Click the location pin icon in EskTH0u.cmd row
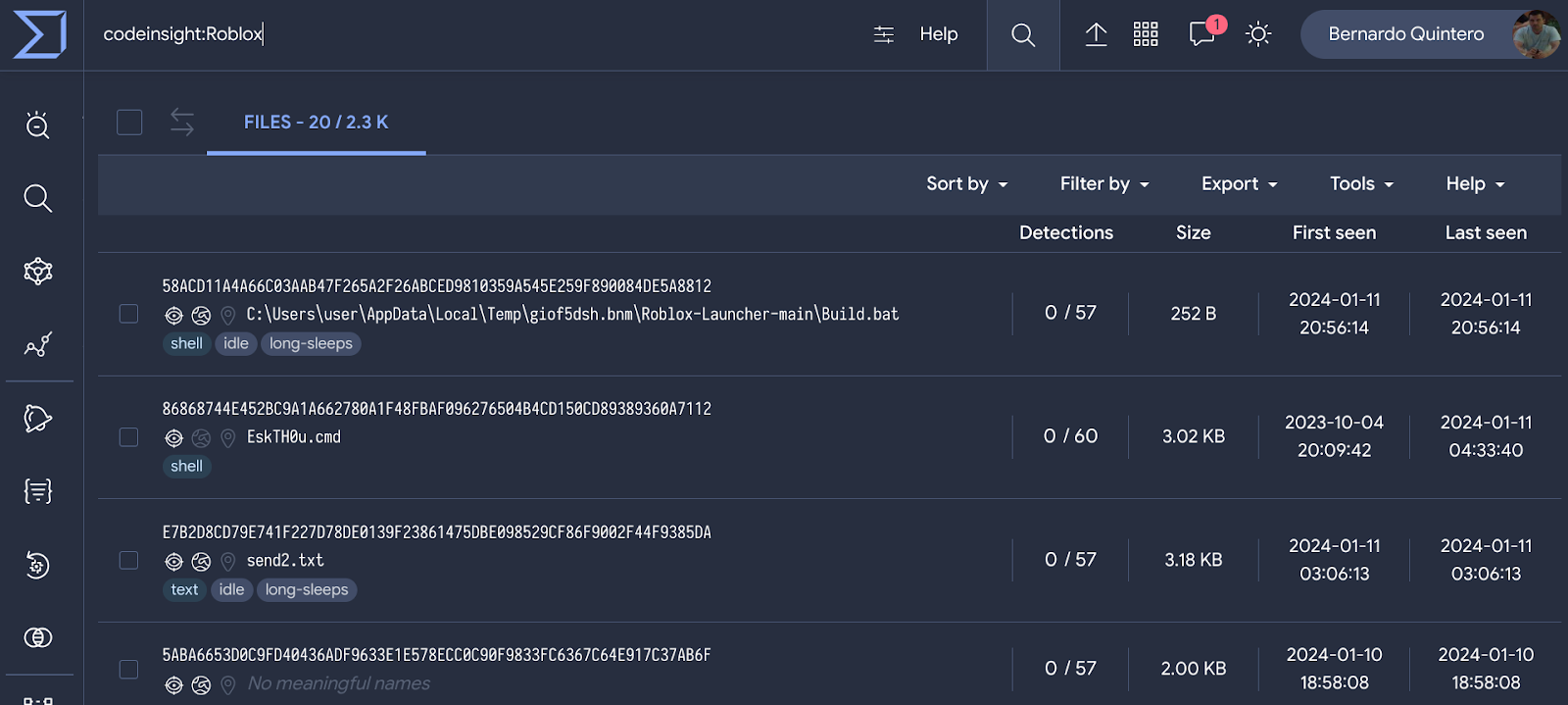 coord(227,438)
